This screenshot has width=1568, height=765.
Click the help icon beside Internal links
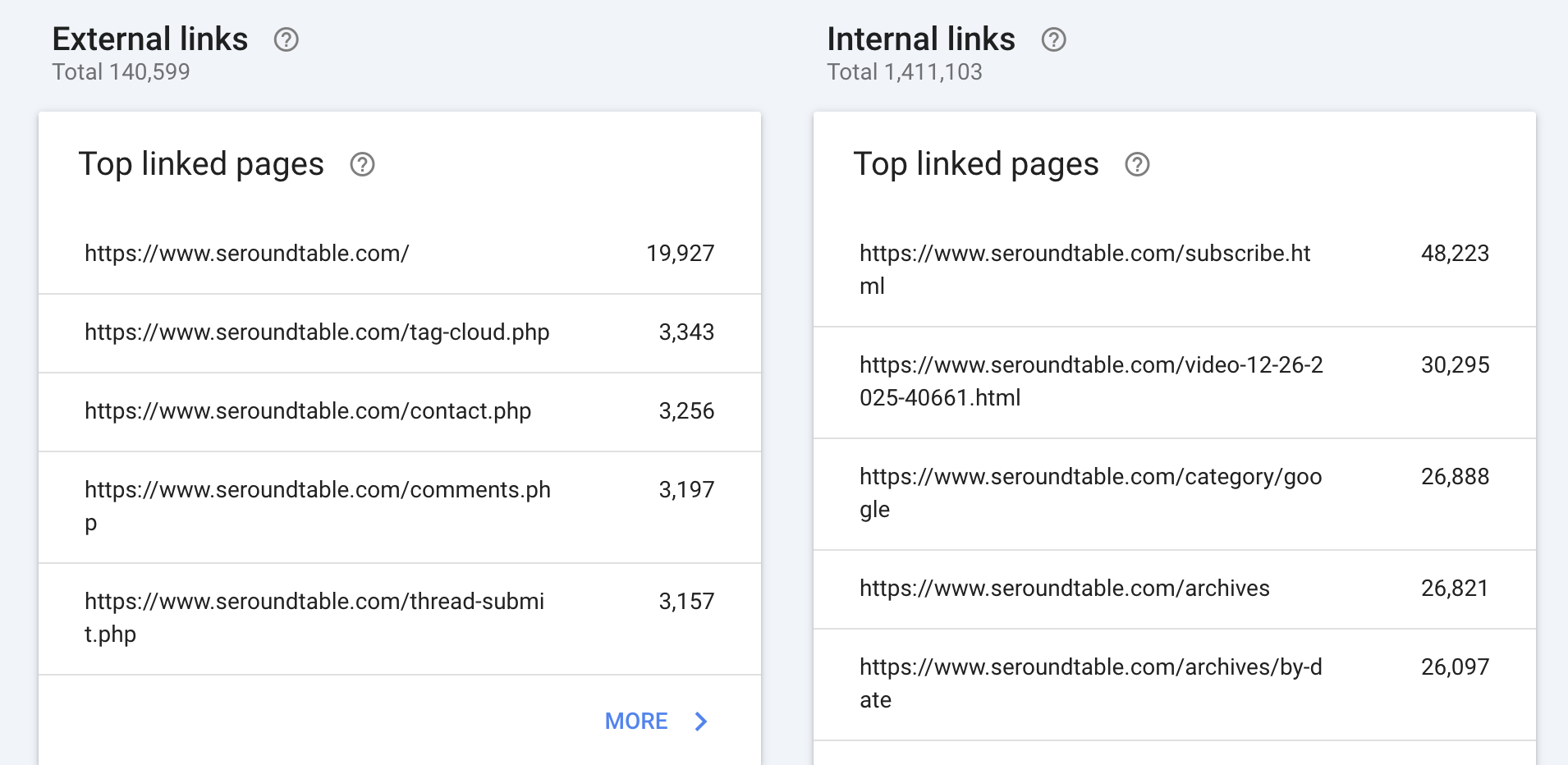click(x=1053, y=39)
